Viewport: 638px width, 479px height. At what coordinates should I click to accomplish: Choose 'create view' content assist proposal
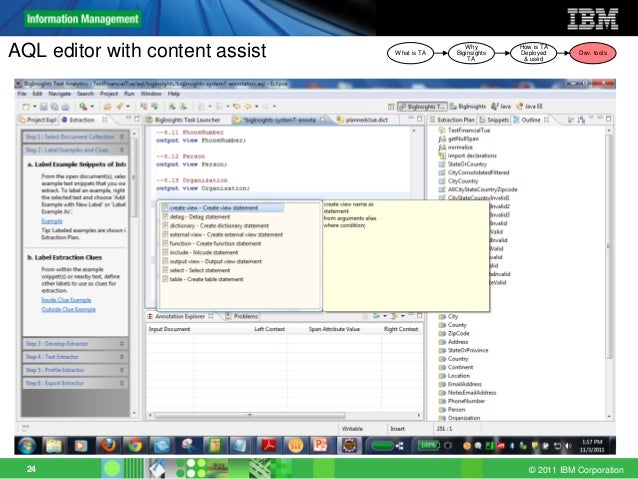[x=222, y=208]
